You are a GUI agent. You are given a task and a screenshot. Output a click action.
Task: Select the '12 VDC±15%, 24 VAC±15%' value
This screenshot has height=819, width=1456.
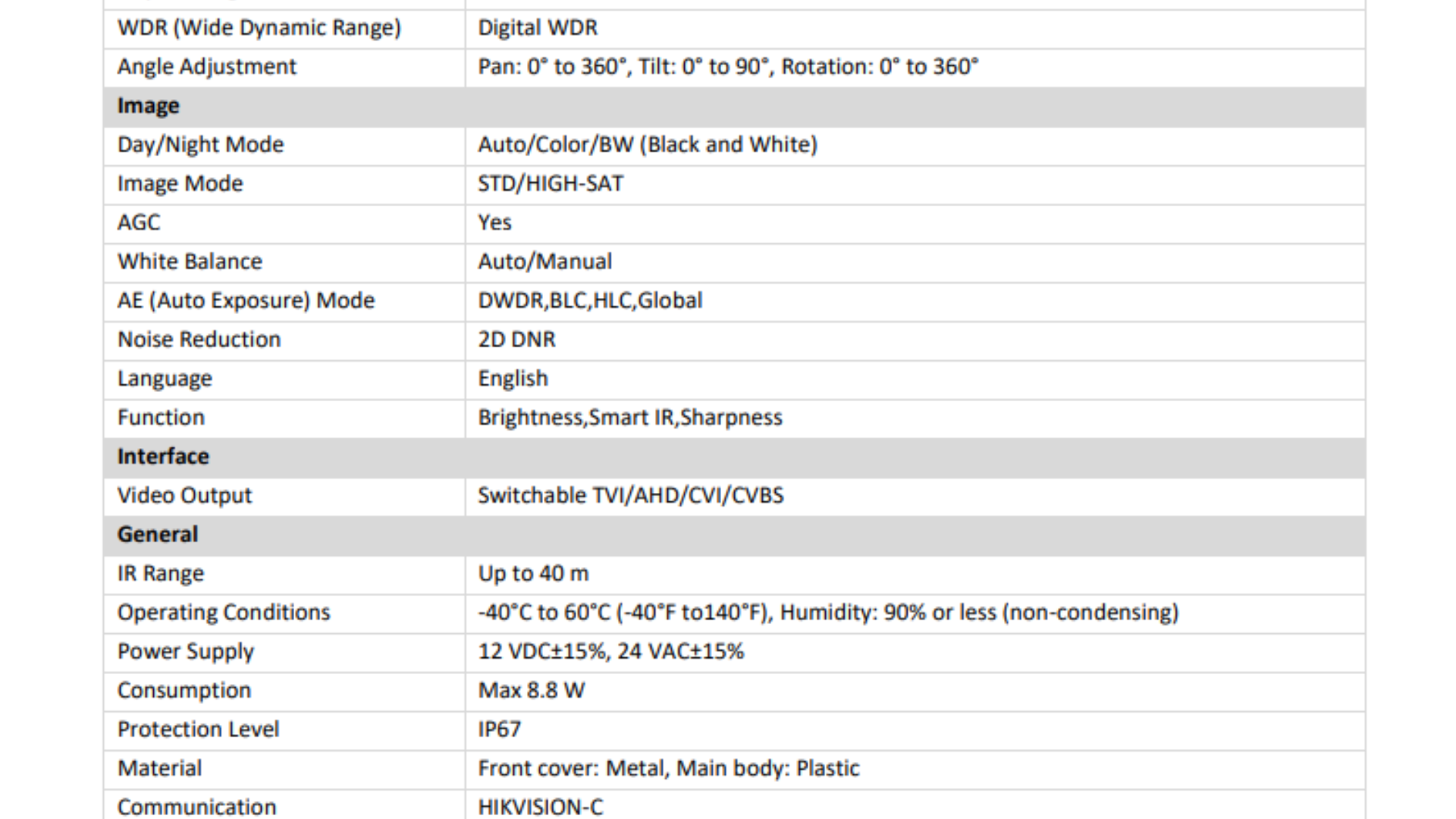(610, 651)
